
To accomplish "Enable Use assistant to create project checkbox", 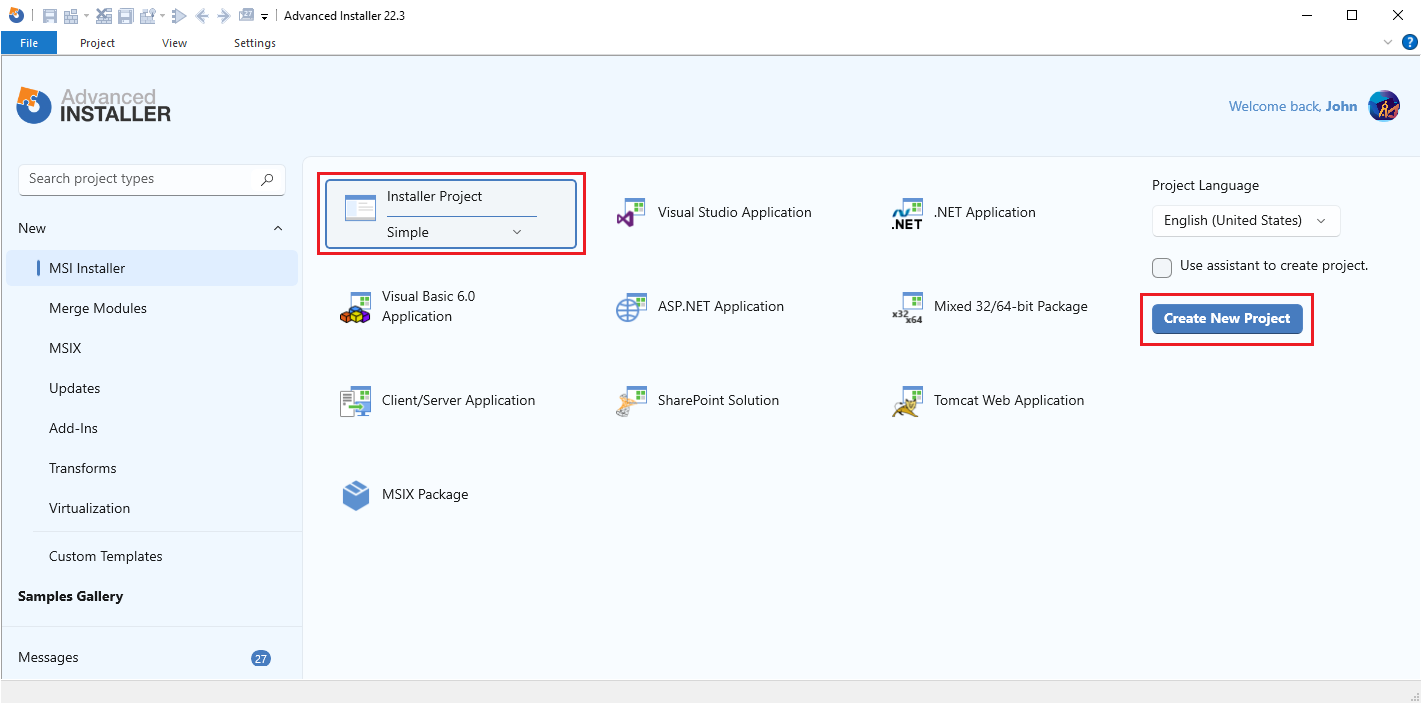I will 1162,267.
